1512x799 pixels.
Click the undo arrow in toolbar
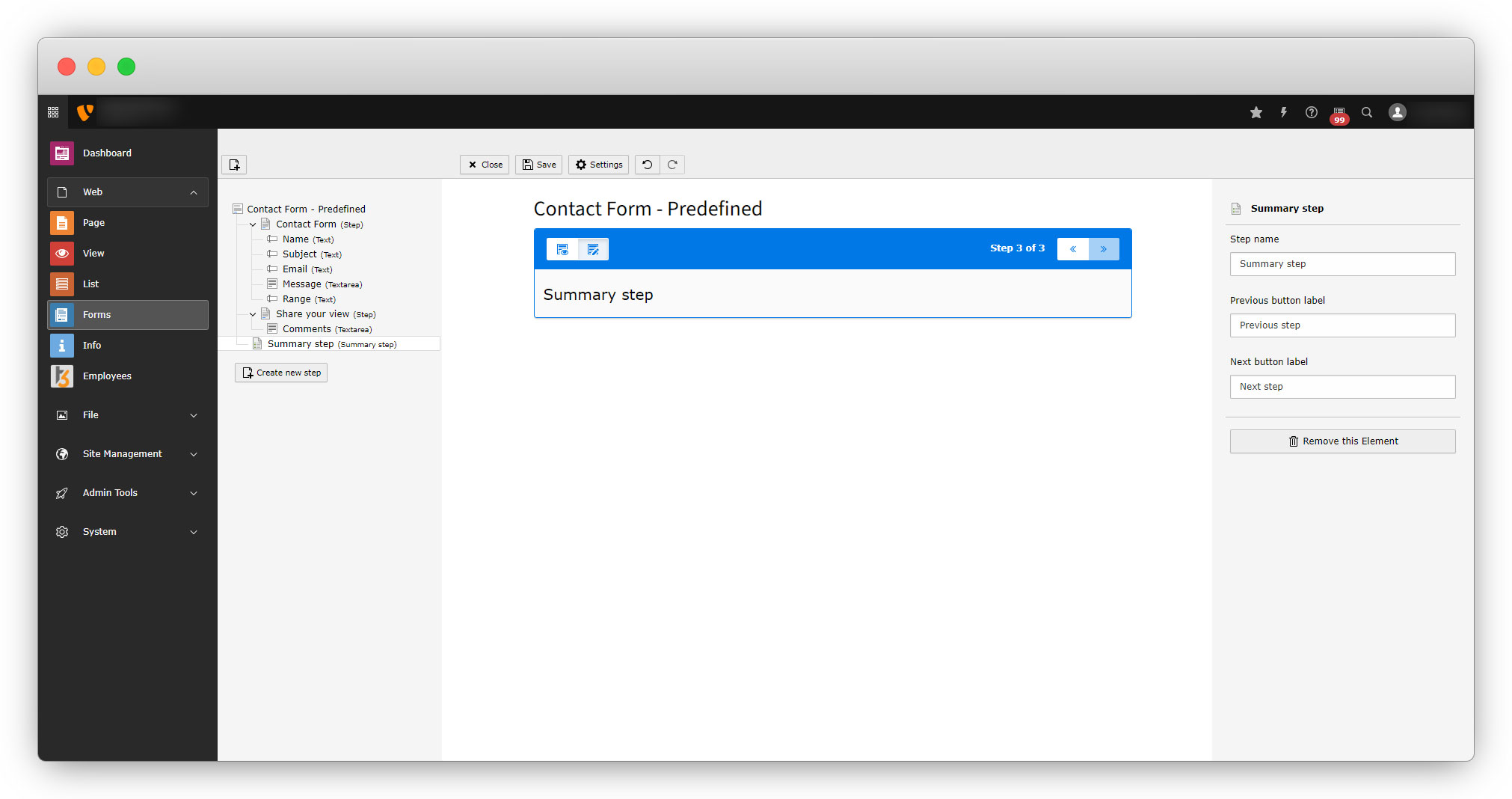pos(648,165)
